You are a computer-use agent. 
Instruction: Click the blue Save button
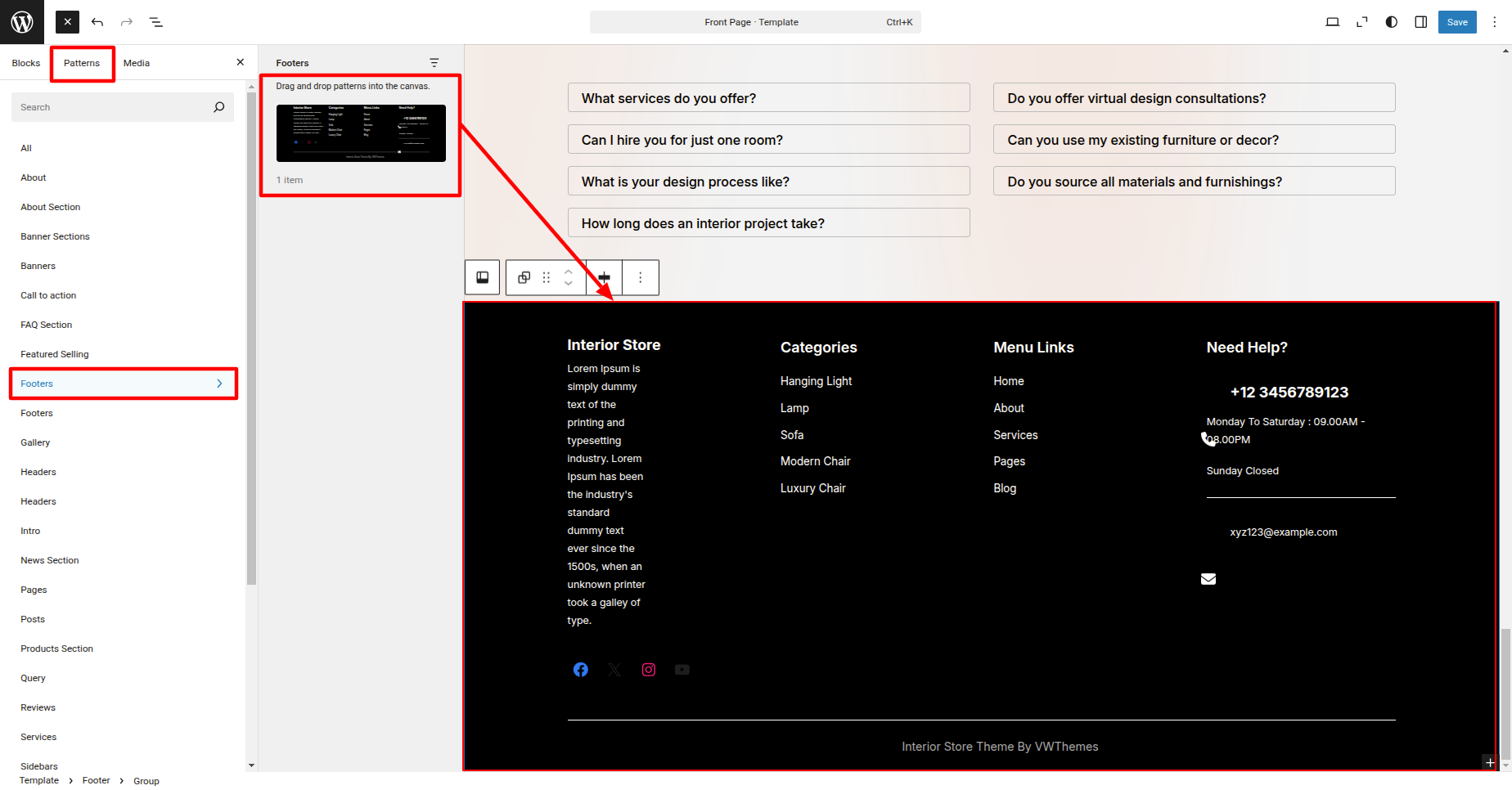point(1457,22)
